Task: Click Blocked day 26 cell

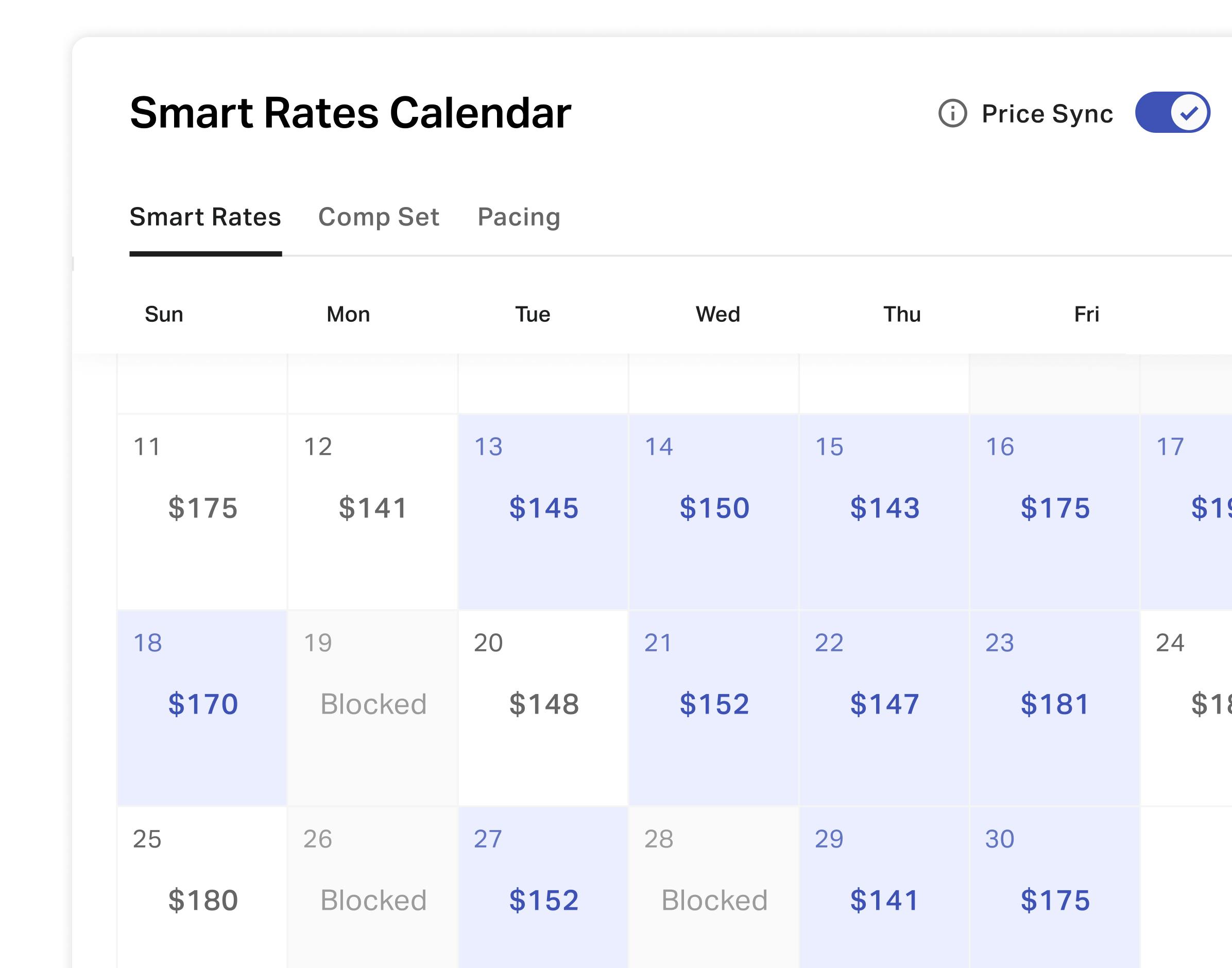Action: [x=373, y=888]
